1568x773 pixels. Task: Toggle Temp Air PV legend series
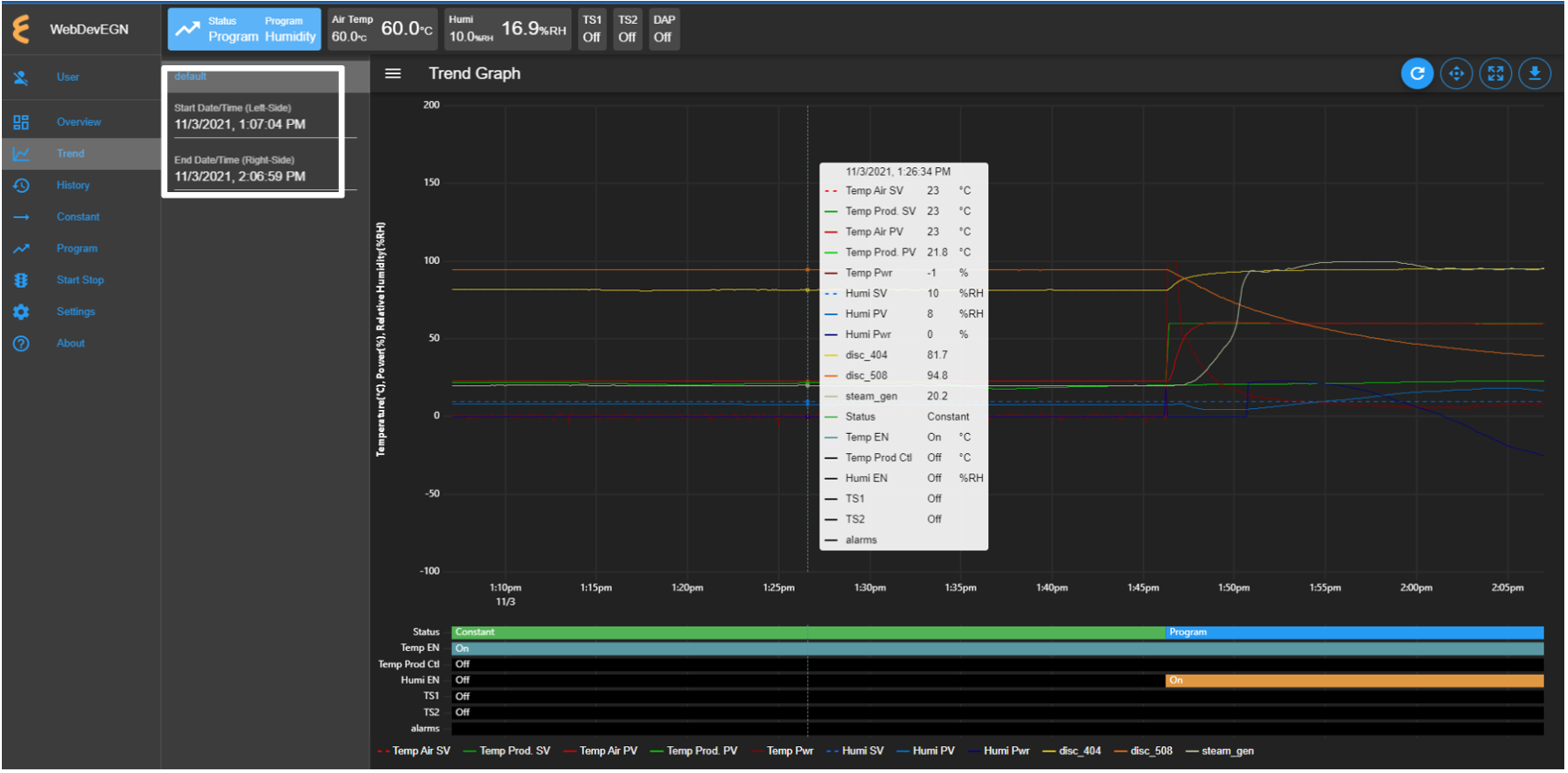[601, 751]
